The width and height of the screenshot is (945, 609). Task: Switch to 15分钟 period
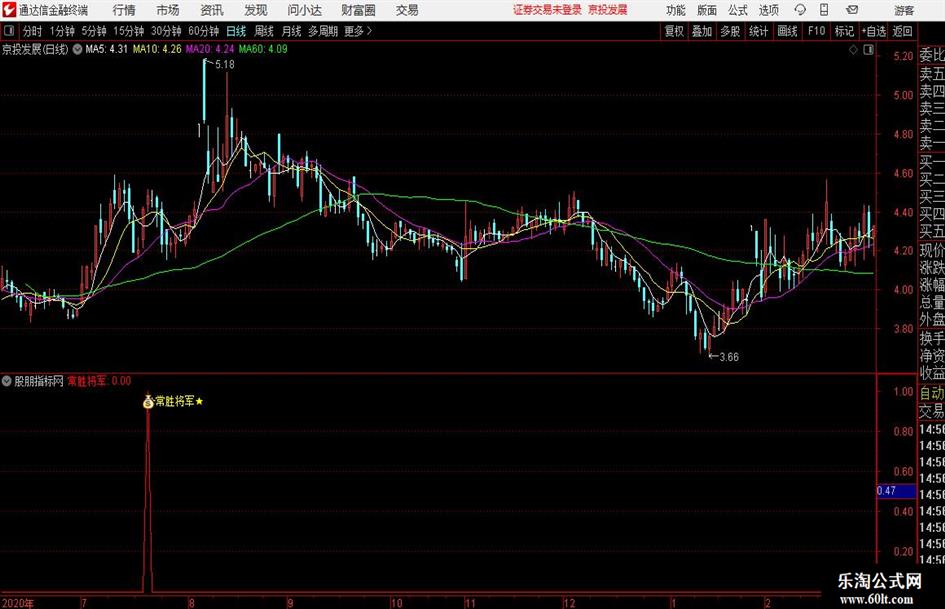129,31
